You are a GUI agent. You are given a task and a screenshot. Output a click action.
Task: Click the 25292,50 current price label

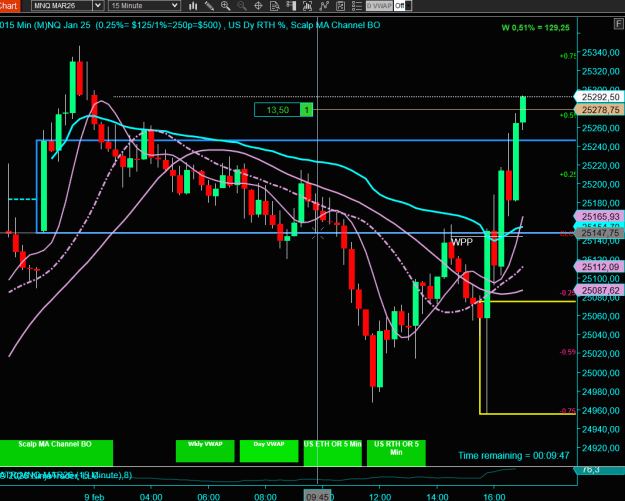599,97
